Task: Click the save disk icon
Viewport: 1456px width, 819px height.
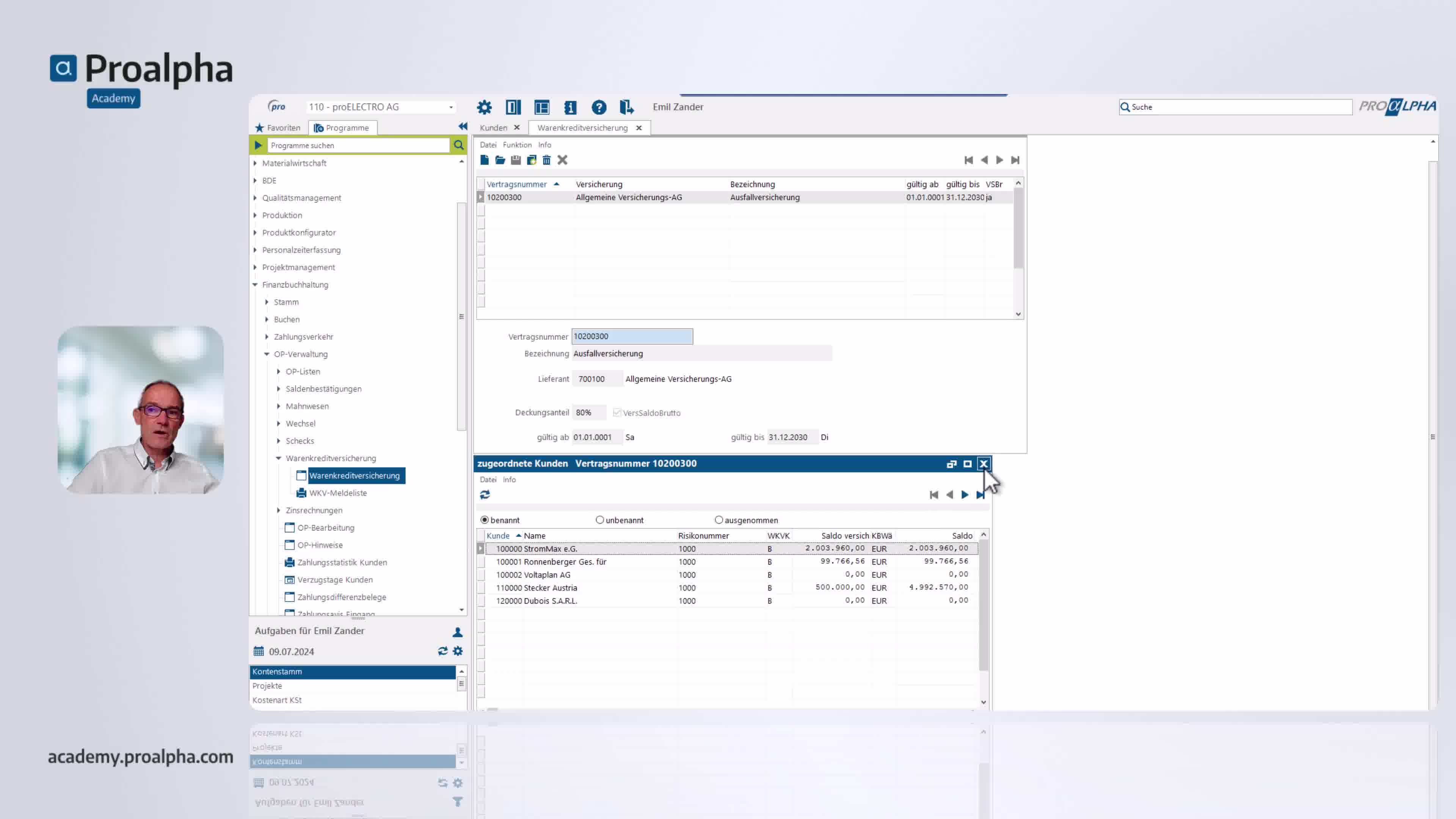Action: click(x=516, y=160)
